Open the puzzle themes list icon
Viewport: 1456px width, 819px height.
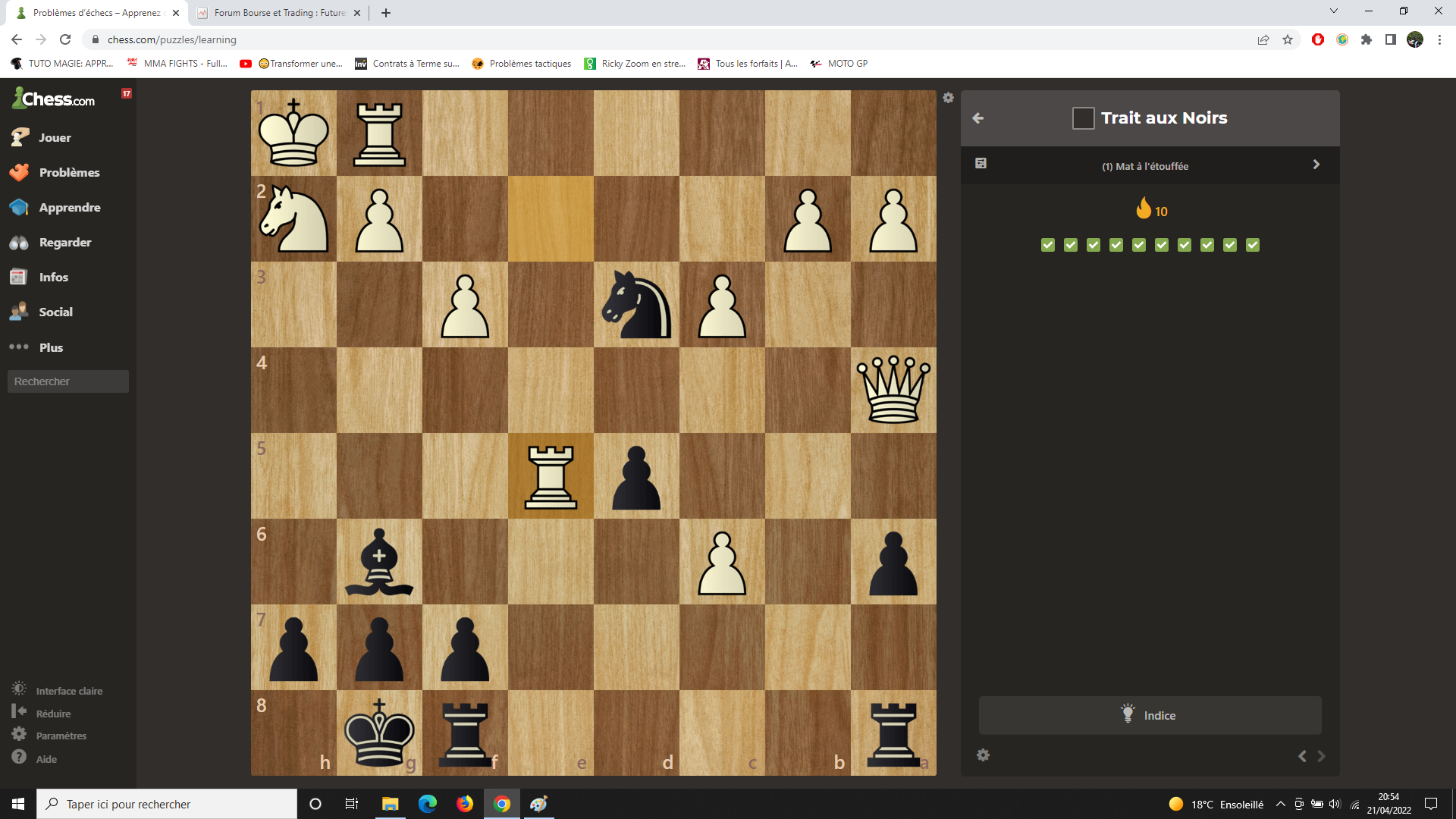pyautogui.click(x=981, y=164)
